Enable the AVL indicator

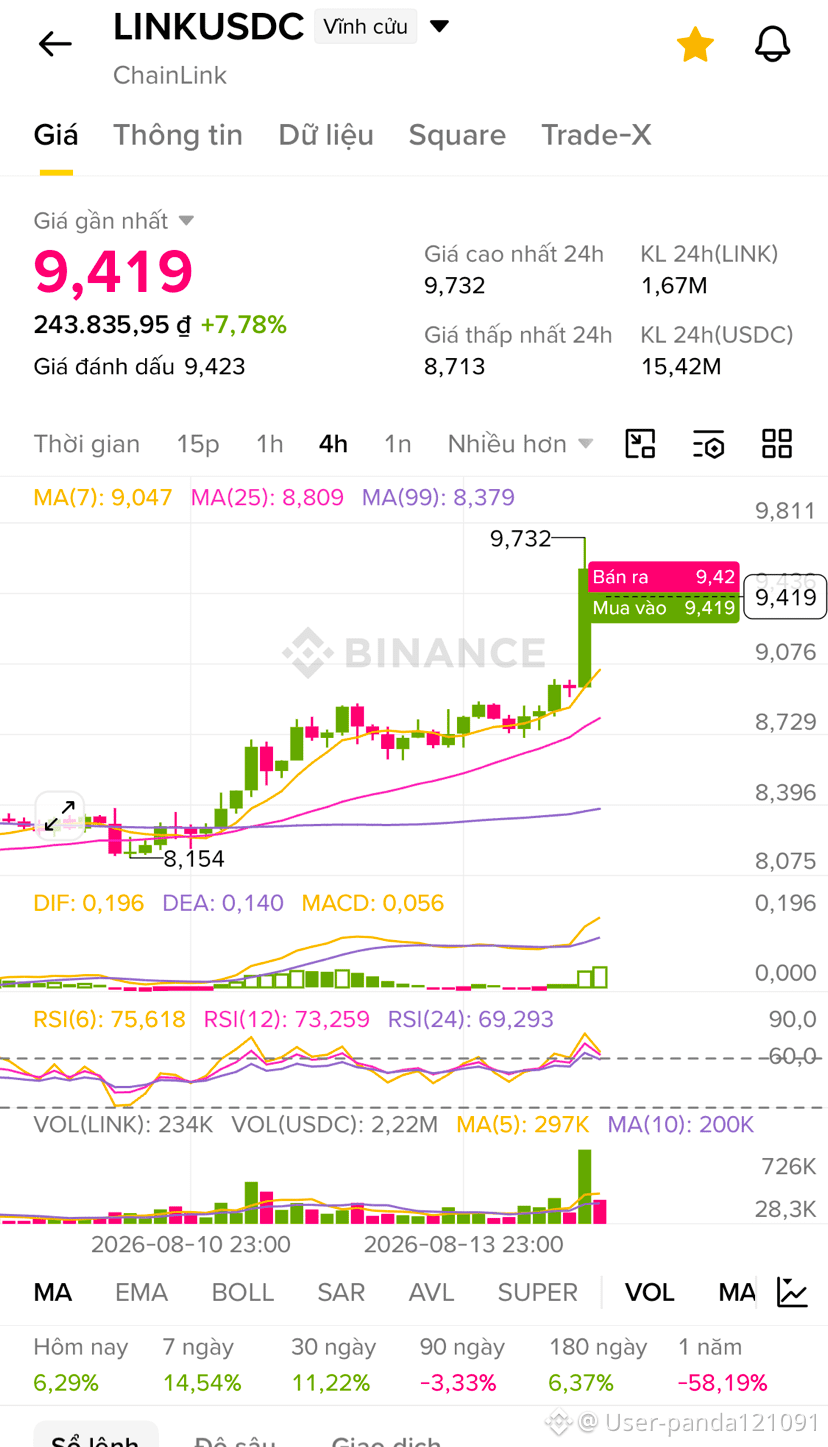coord(432,1292)
